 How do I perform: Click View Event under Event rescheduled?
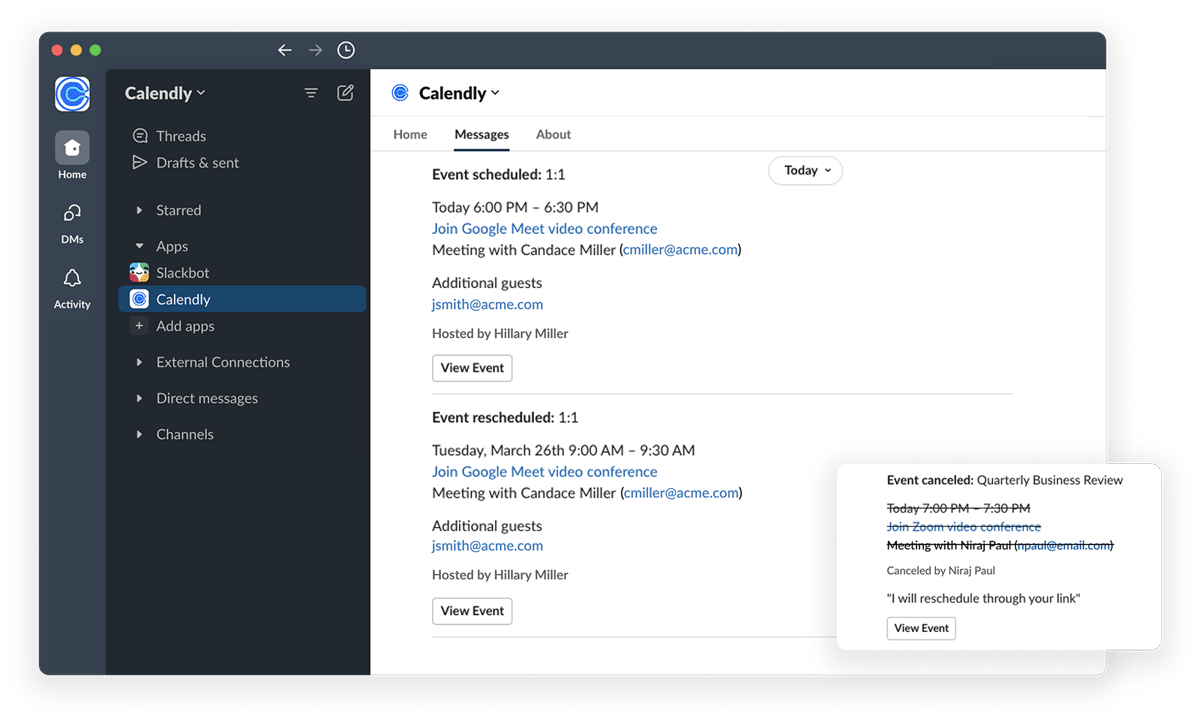tap(472, 611)
